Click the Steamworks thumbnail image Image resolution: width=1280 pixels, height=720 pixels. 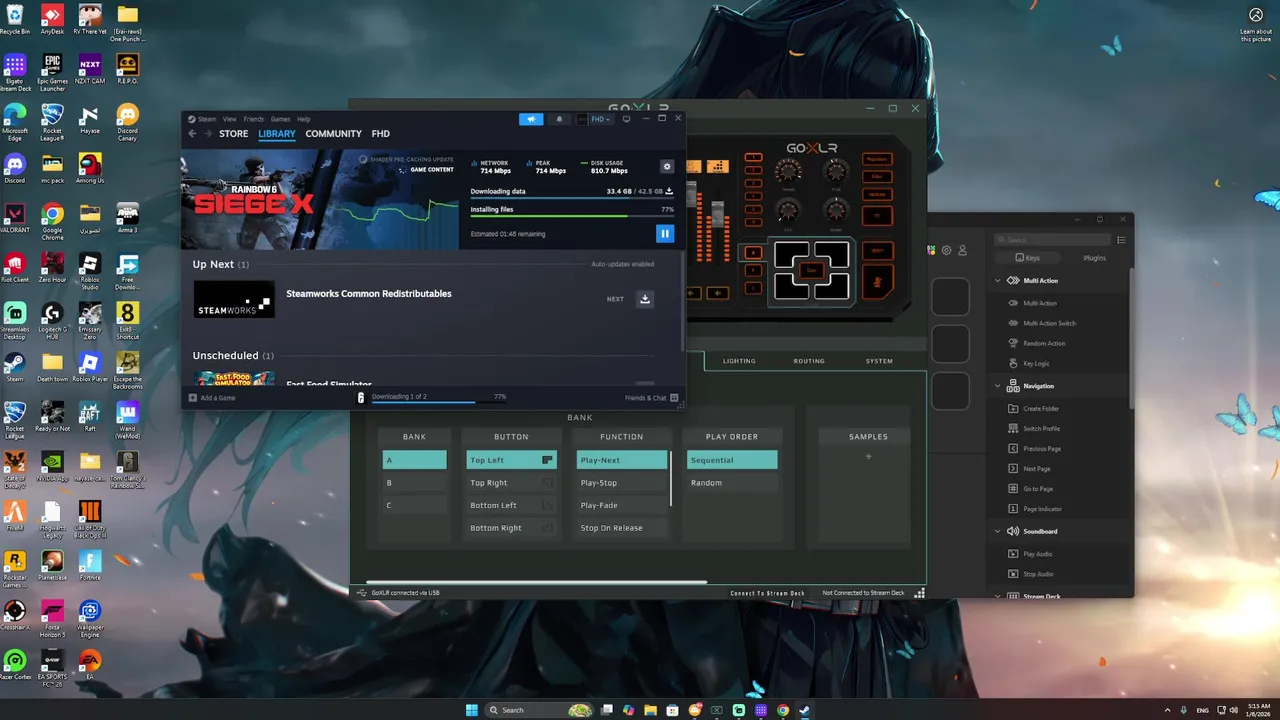click(234, 299)
